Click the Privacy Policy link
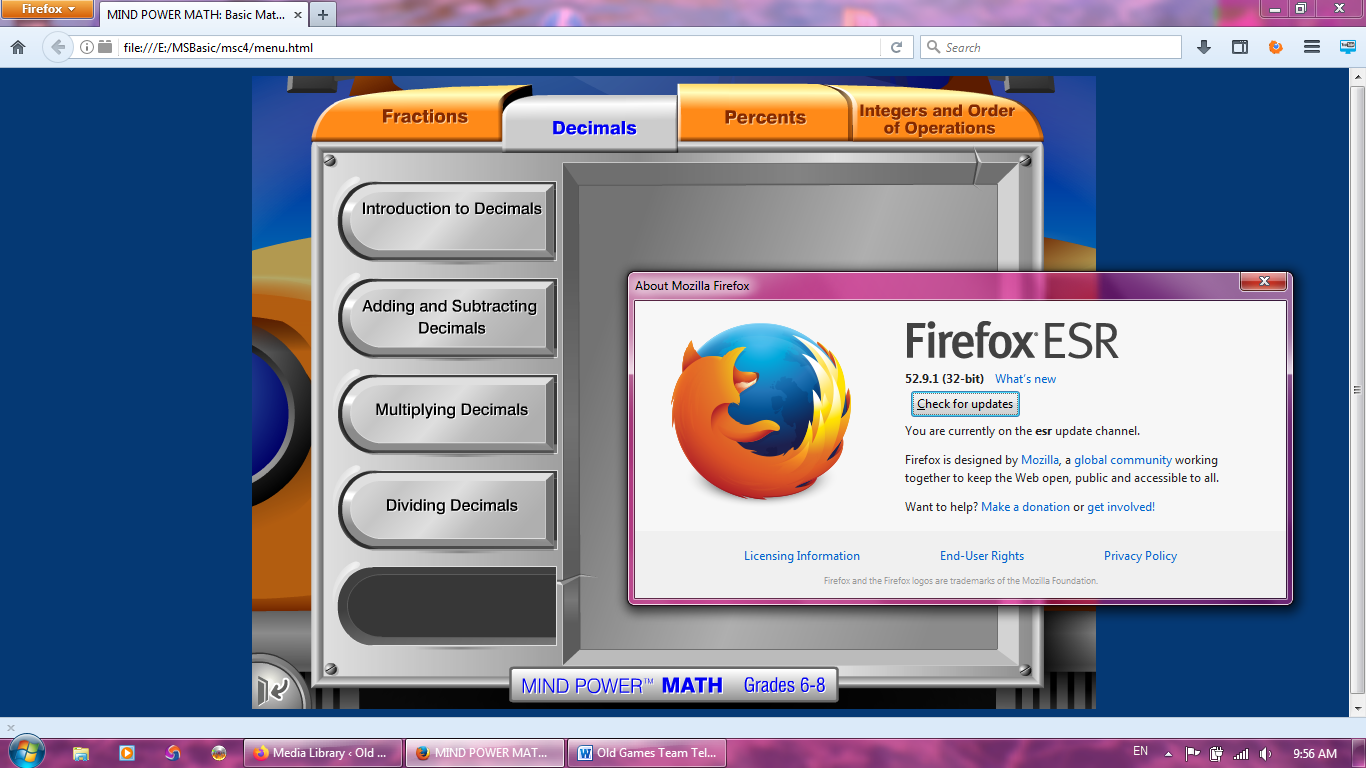 1140,556
